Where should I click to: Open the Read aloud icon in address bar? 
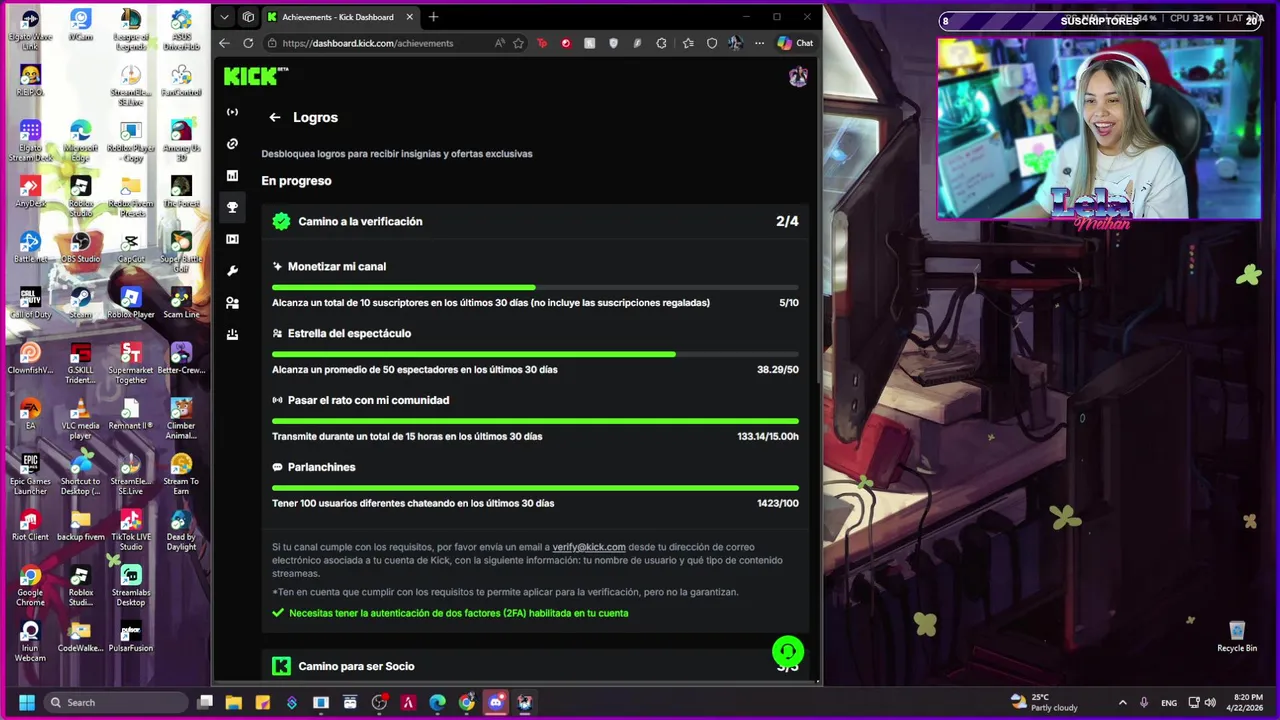(499, 43)
